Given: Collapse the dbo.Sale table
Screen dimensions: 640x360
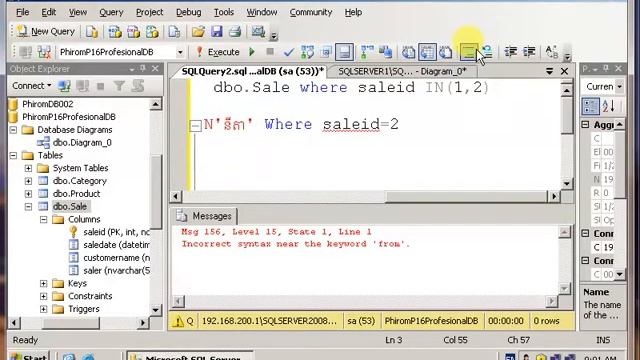Looking at the screenshot, I should (28, 207).
